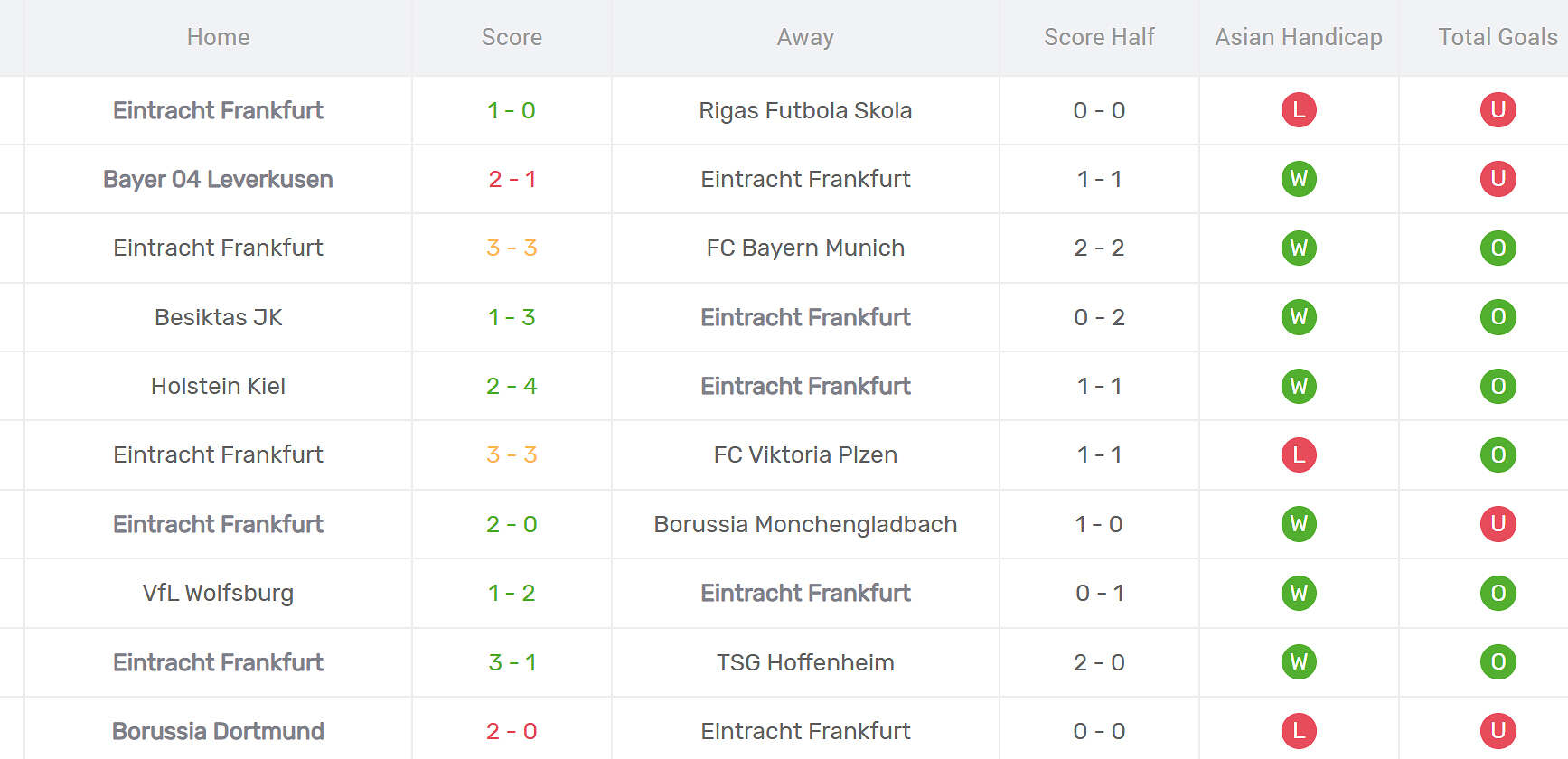The image size is (1568, 759).
Task: Click the Score Half column header
Action: tap(1099, 37)
